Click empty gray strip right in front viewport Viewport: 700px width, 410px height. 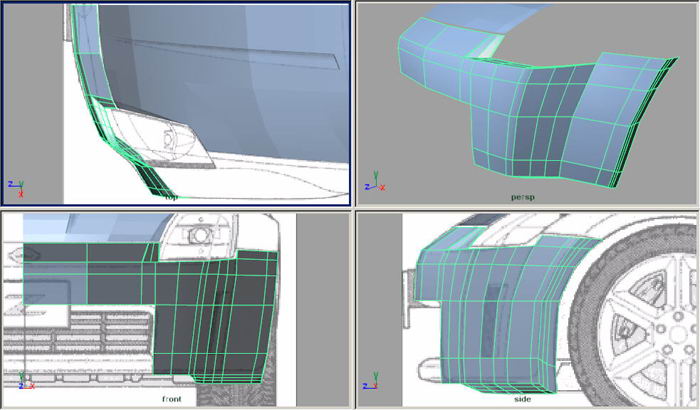[322, 300]
